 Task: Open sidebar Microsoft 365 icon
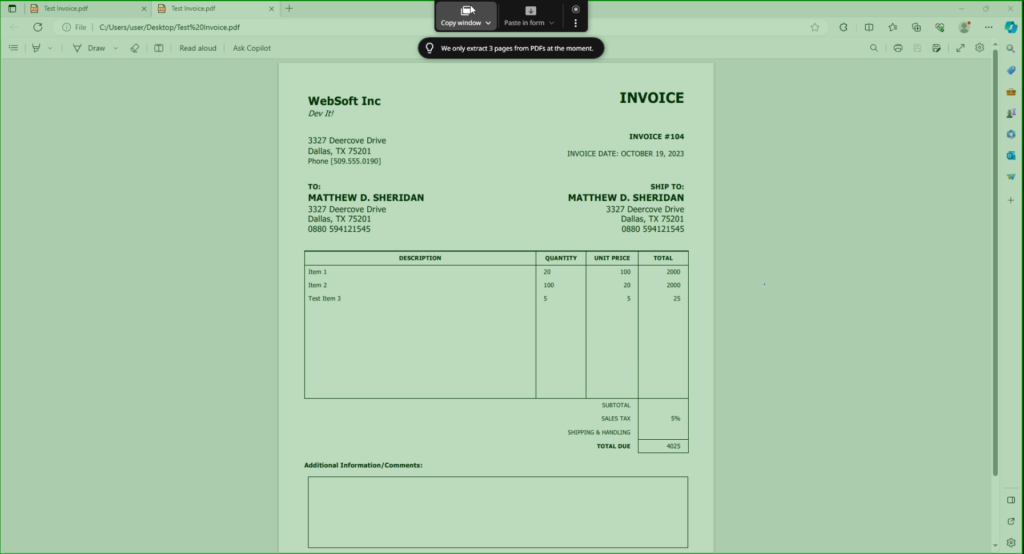tap(1011, 134)
